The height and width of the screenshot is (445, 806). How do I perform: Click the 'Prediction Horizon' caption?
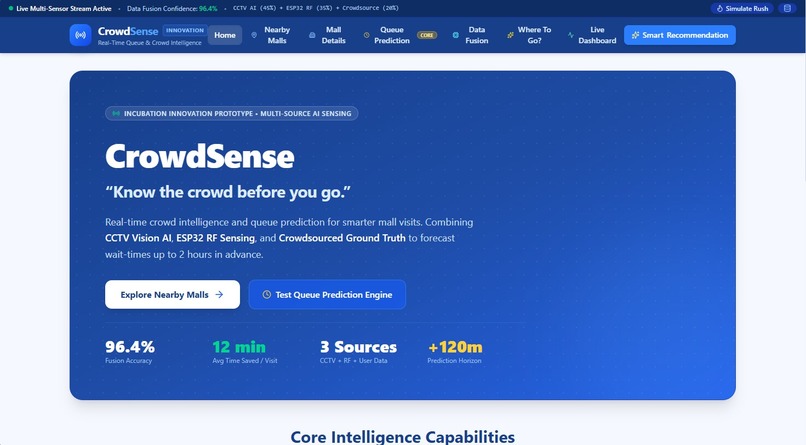click(454, 361)
